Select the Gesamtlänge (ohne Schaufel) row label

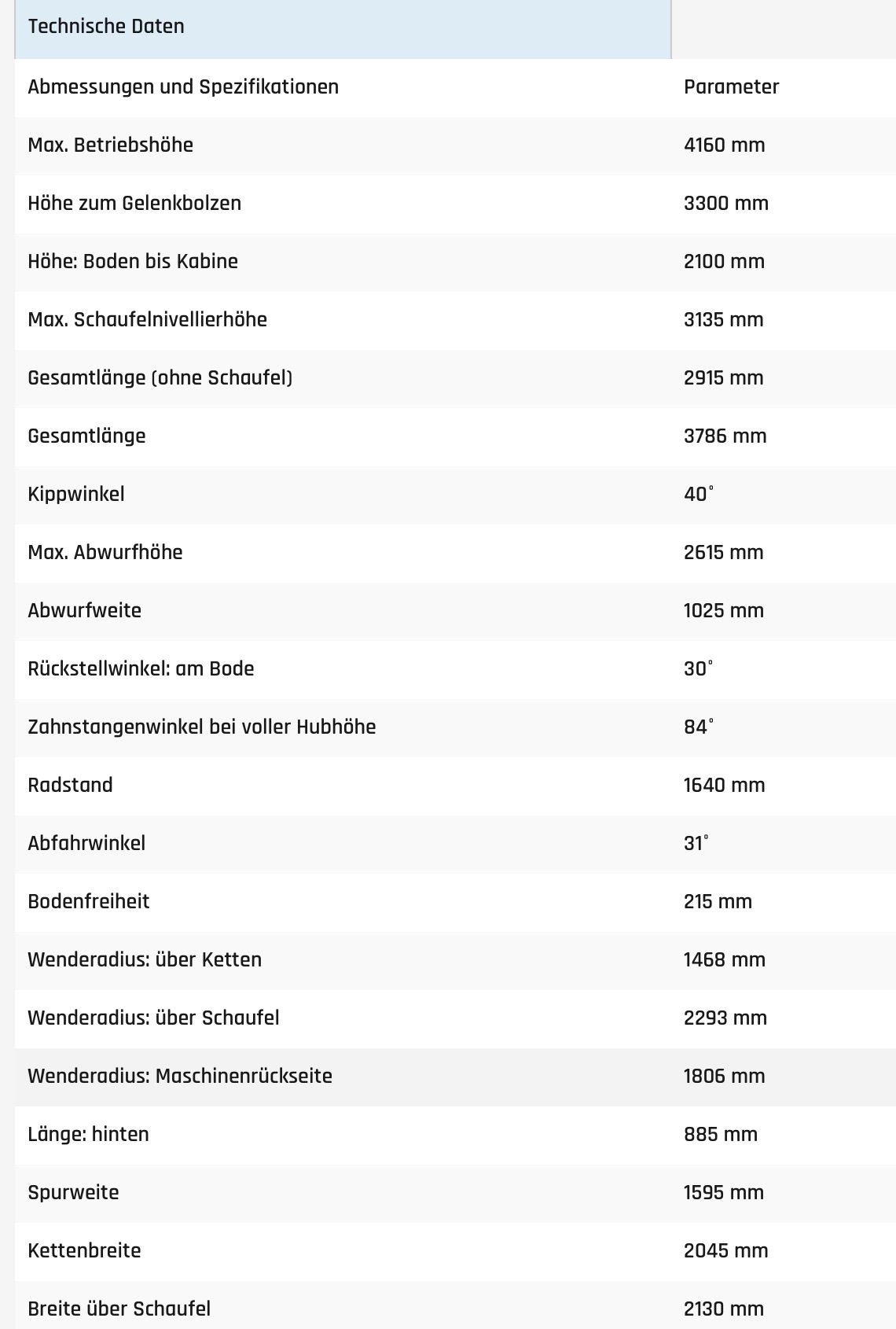click(160, 377)
